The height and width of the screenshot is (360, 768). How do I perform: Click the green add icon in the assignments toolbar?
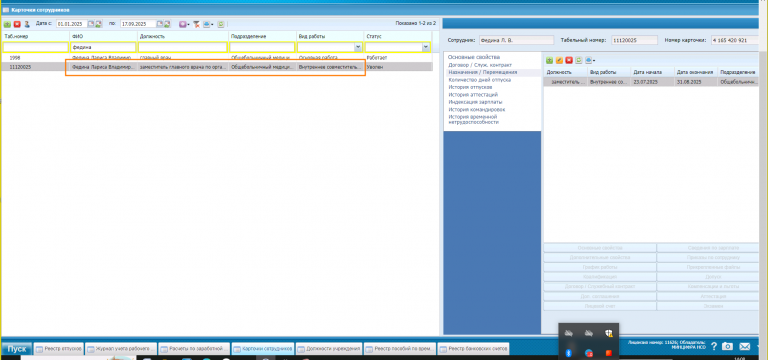[550, 60]
